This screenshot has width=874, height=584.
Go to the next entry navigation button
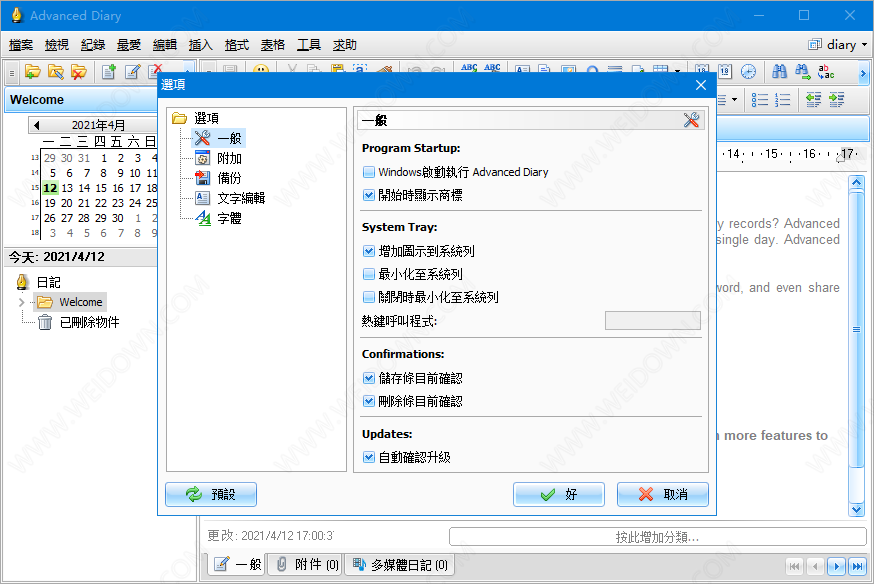(836, 566)
